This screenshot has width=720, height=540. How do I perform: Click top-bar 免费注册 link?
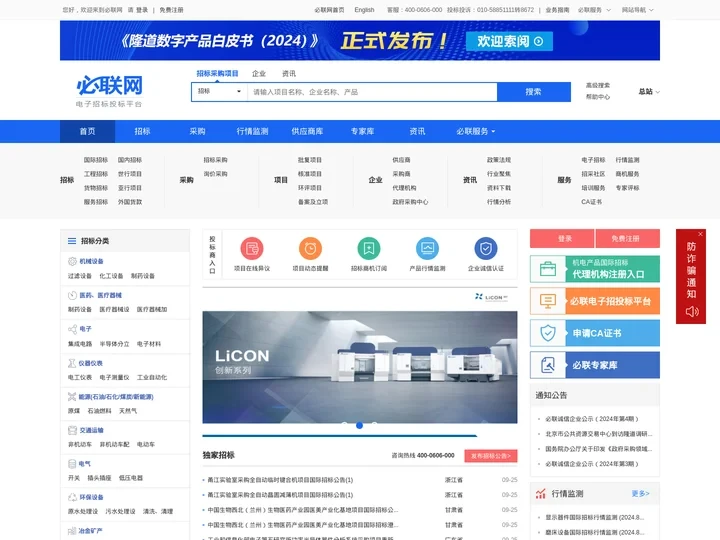171,10
